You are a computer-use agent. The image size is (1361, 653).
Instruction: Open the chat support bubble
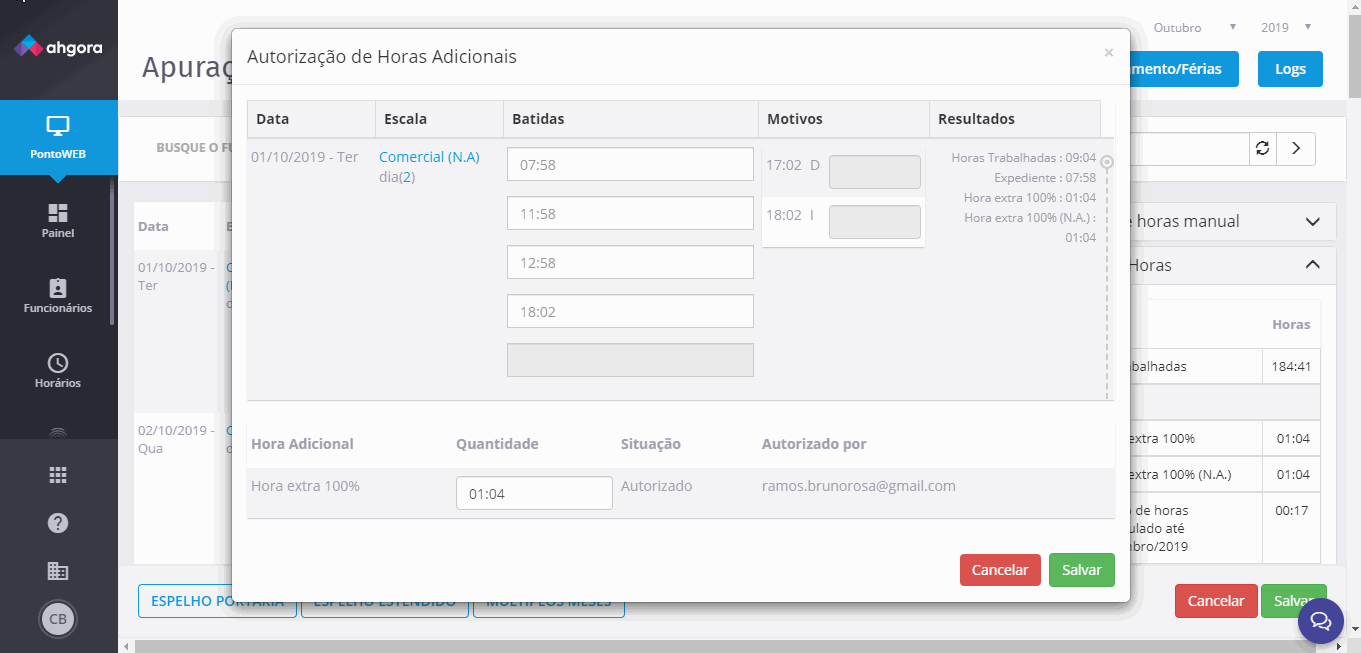pos(1320,621)
